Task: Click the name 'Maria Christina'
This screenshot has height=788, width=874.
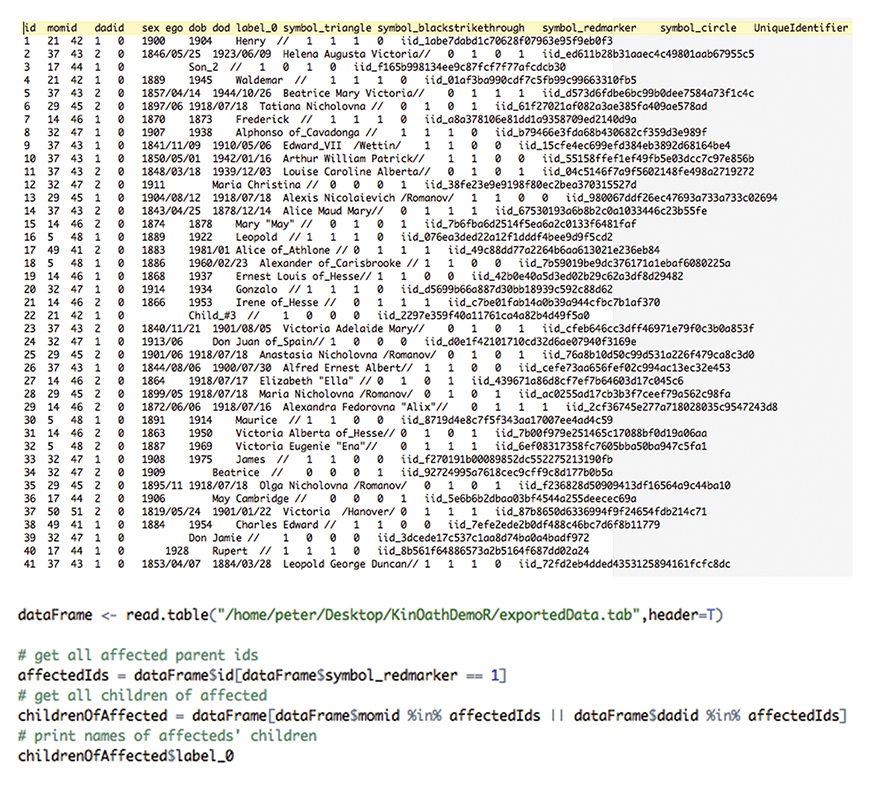Action: (x=256, y=185)
